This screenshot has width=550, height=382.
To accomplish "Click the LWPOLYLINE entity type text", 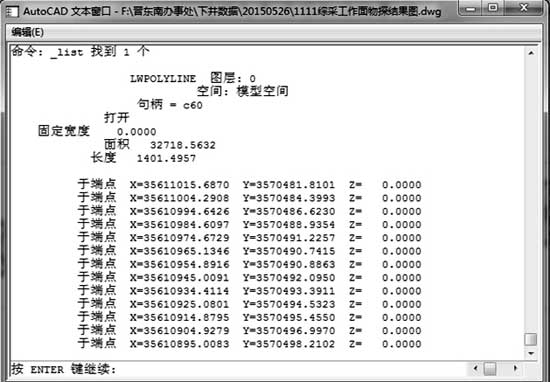I will [x=163, y=79].
